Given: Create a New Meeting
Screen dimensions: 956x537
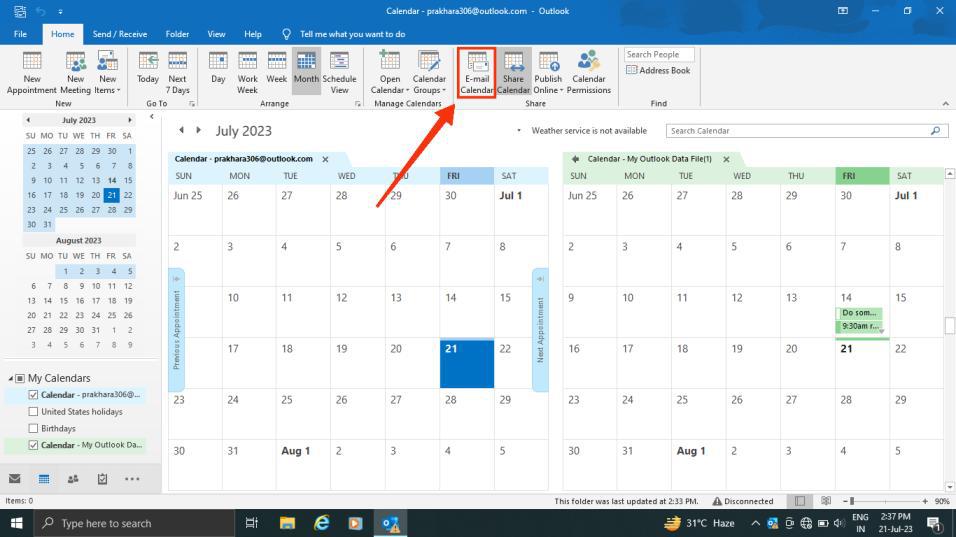Looking at the screenshot, I should tap(76, 73).
